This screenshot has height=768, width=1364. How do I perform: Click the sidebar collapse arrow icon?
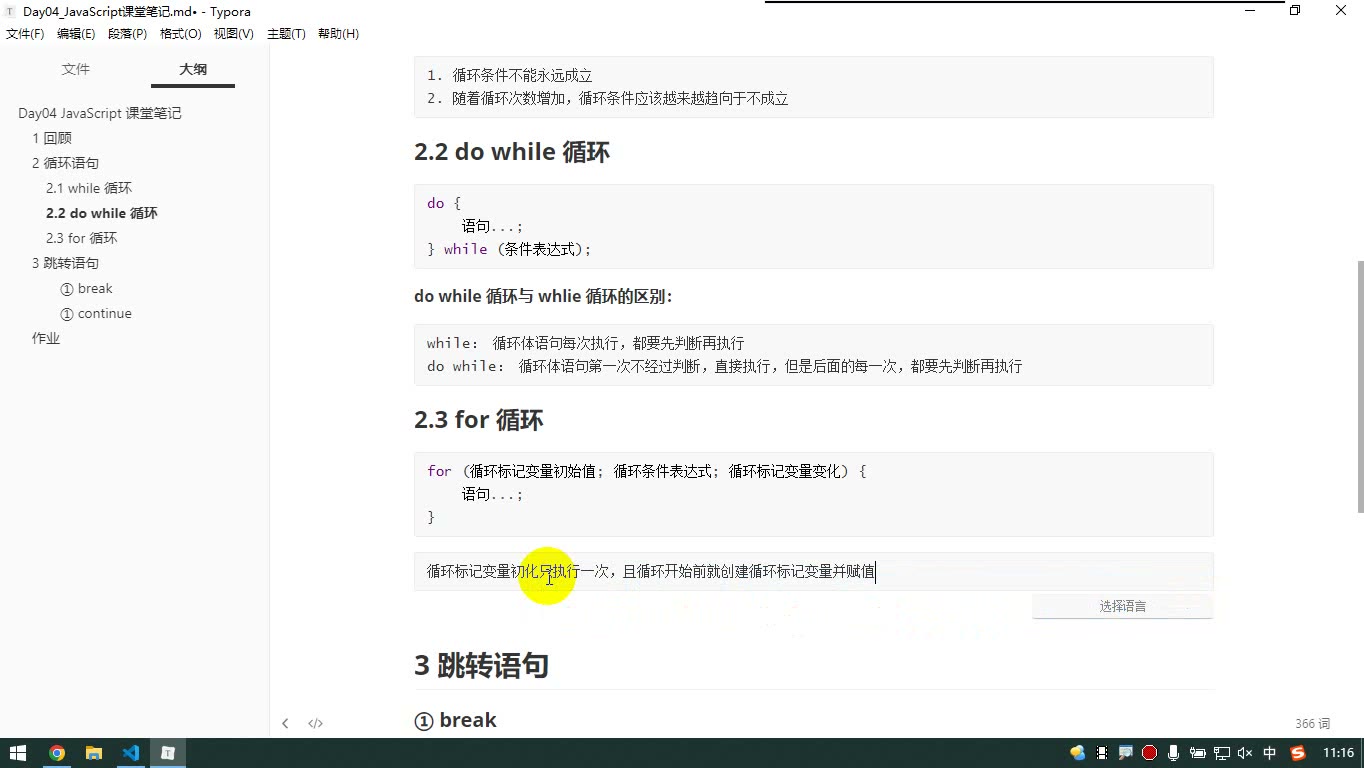click(x=285, y=723)
